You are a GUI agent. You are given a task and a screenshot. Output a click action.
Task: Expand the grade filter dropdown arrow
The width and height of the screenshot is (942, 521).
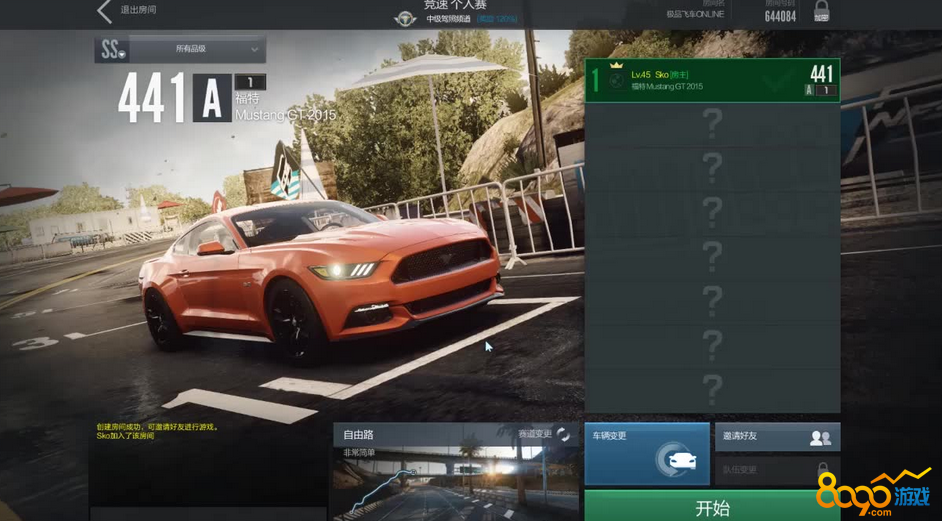coord(255,49)
